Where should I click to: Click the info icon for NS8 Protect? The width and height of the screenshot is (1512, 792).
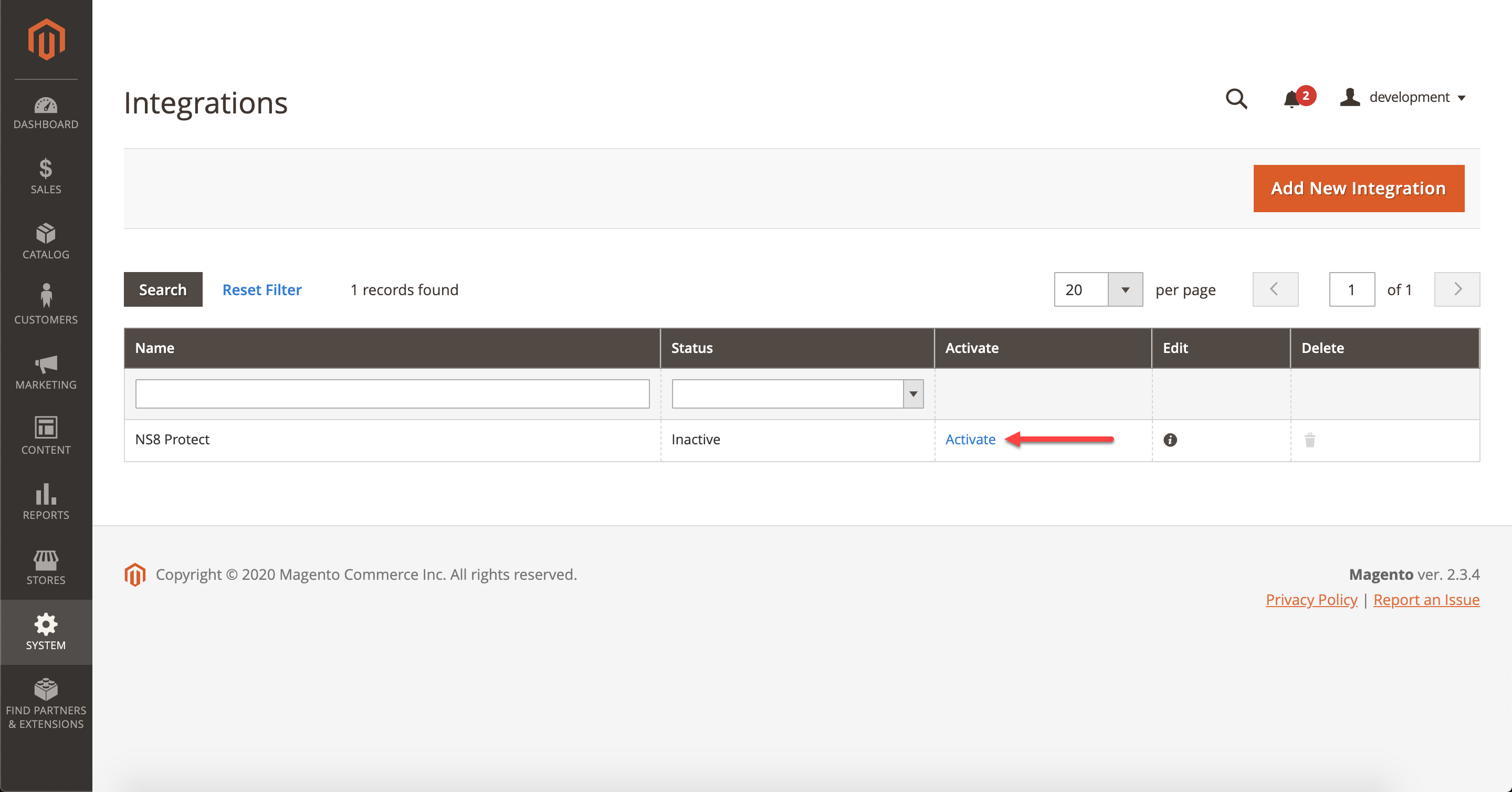coord(1170,440)
